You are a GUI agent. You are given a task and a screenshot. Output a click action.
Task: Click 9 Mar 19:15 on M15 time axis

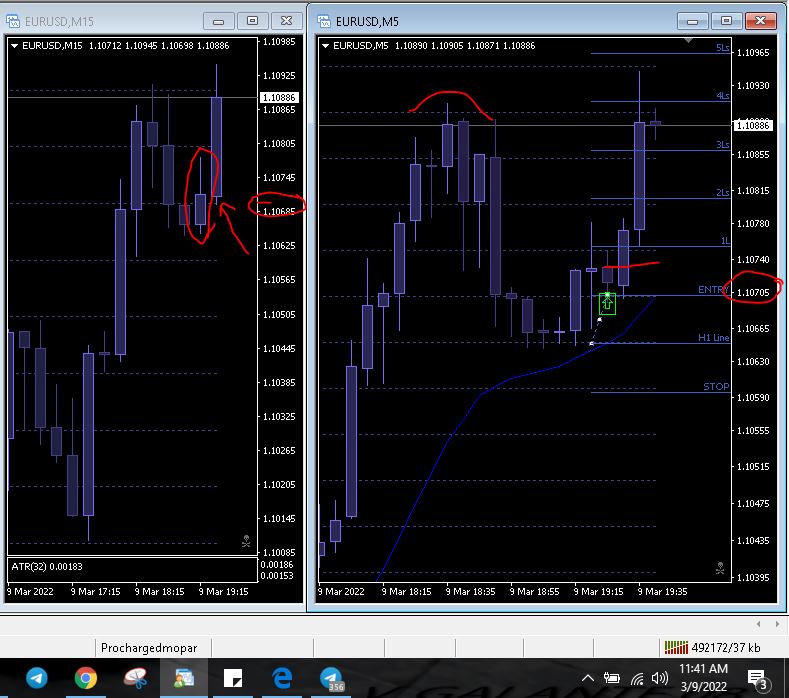223,592
